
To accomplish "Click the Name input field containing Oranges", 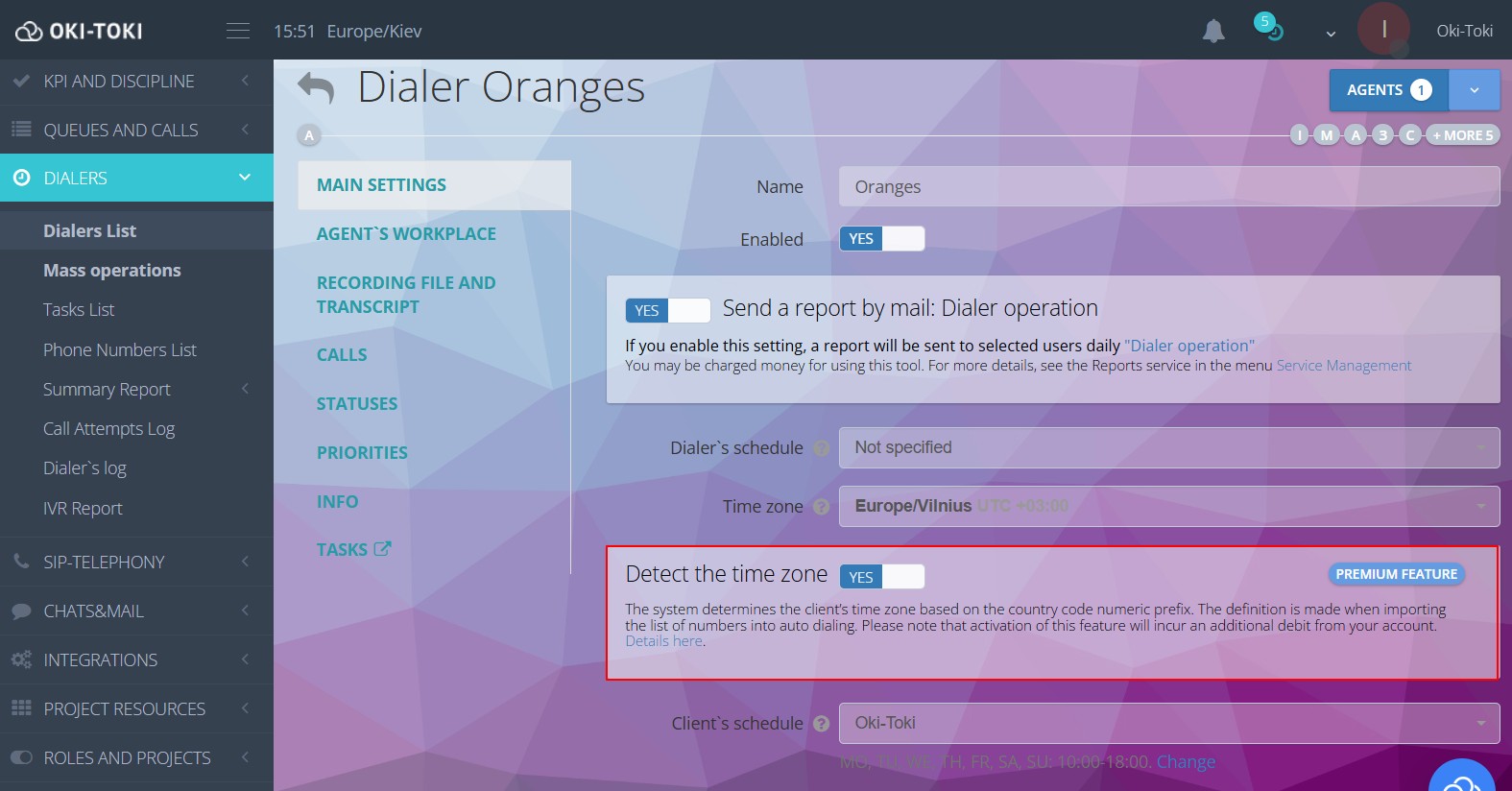I will tap(1168, 186).
